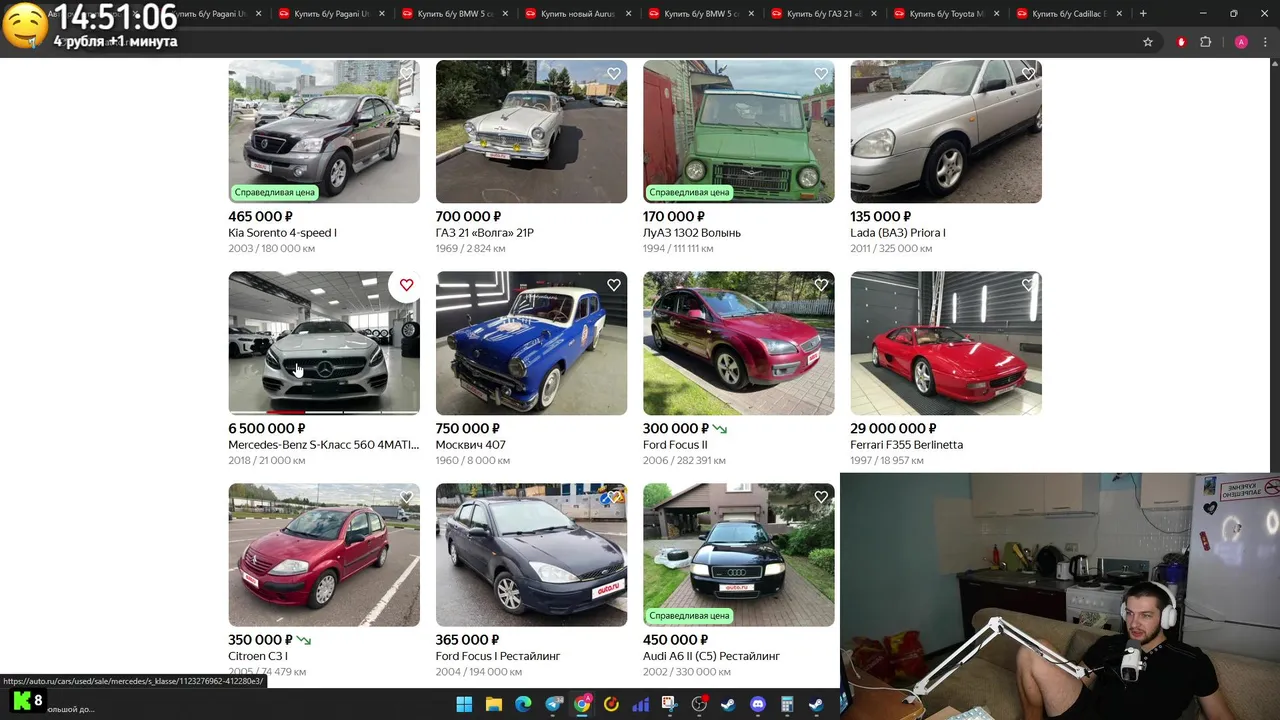This screenshot has width=1280, height=720.
Task: Click the 6 500 000 ₽ Mercedes price
Action: click(266, 428)
